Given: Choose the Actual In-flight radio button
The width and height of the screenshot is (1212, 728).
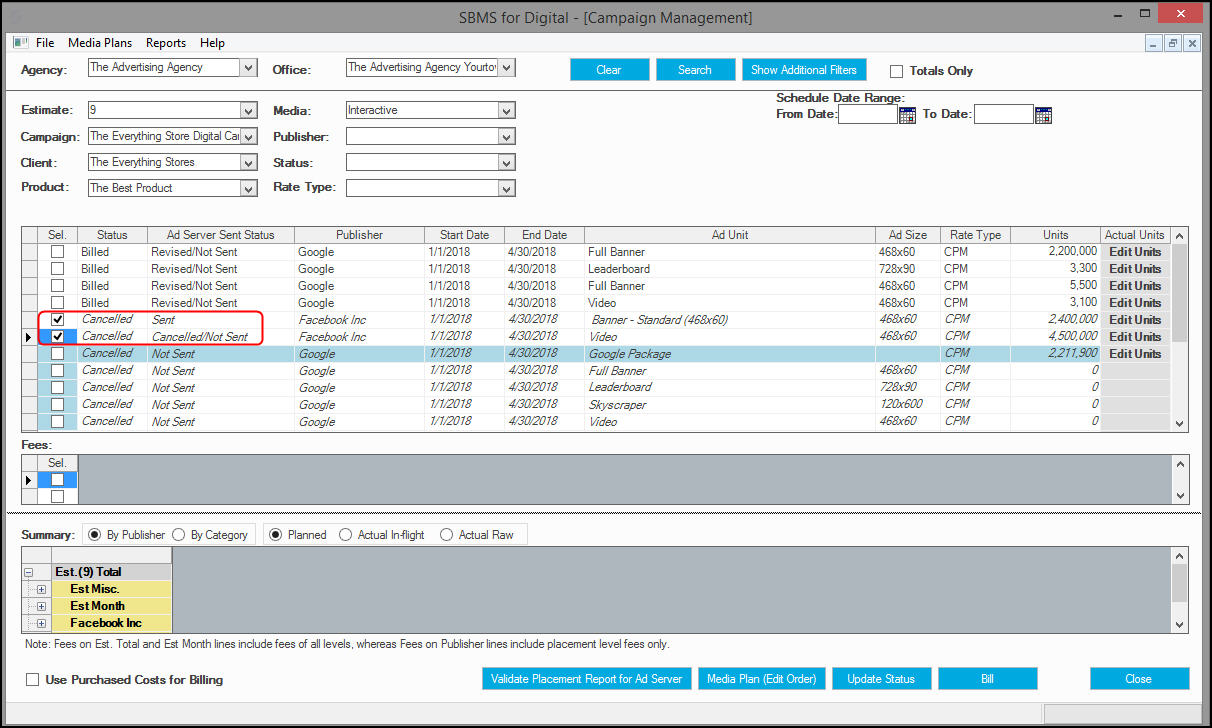Looking at the screenshot, I should click(347, 535).
